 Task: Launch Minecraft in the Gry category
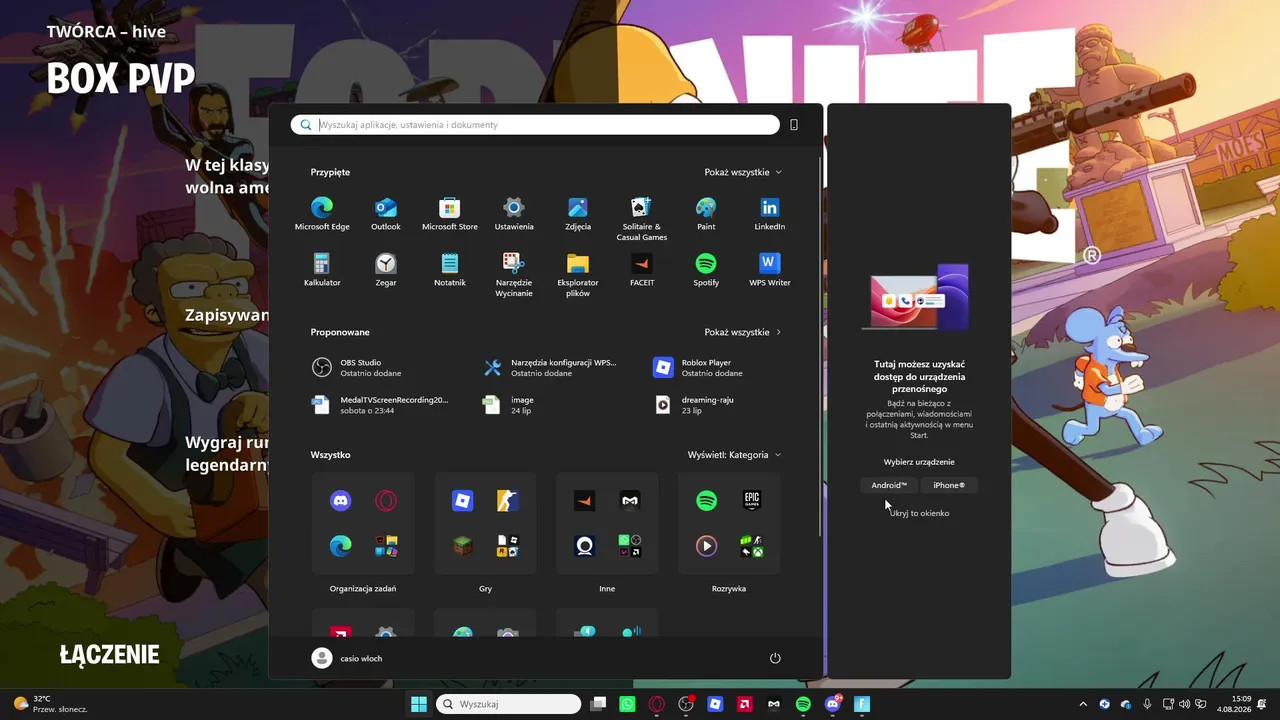[463, 546]
